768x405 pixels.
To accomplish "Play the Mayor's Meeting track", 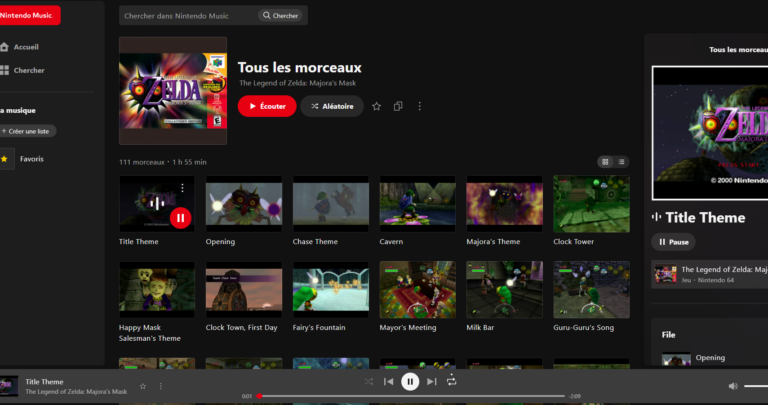I will (x=417, y=290).
